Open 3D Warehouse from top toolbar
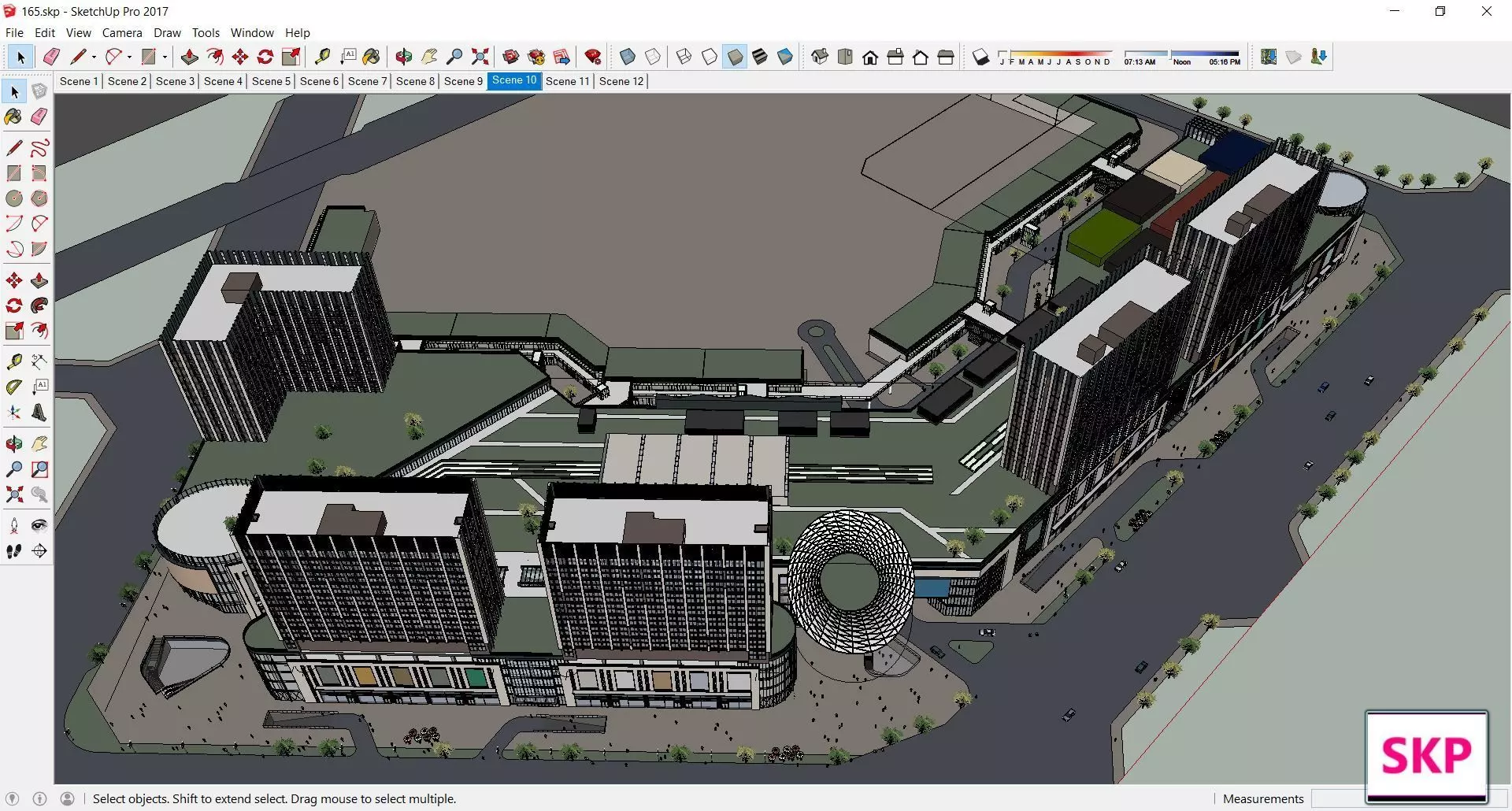The height and width of the screenshot is (811, 1512). click(510, 57)
